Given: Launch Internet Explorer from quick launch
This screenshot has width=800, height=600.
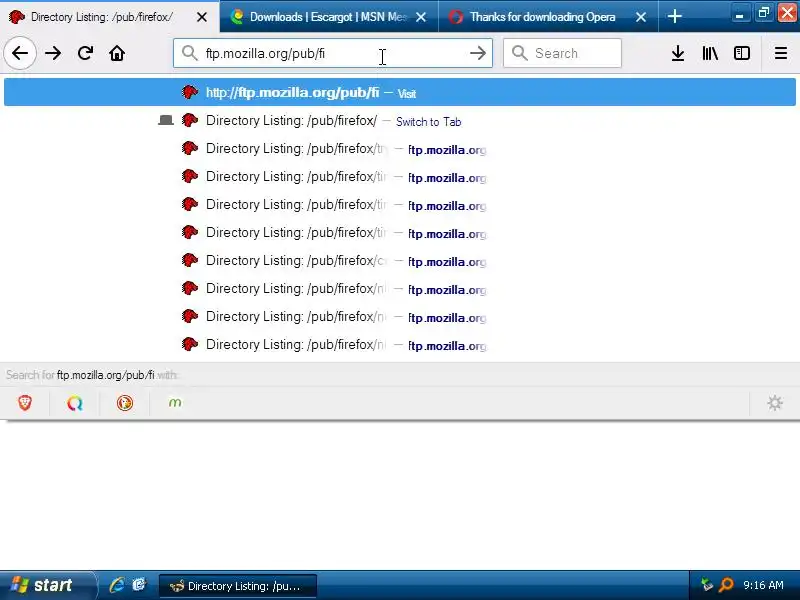Looking at the screenshot, I should (117, 585).
